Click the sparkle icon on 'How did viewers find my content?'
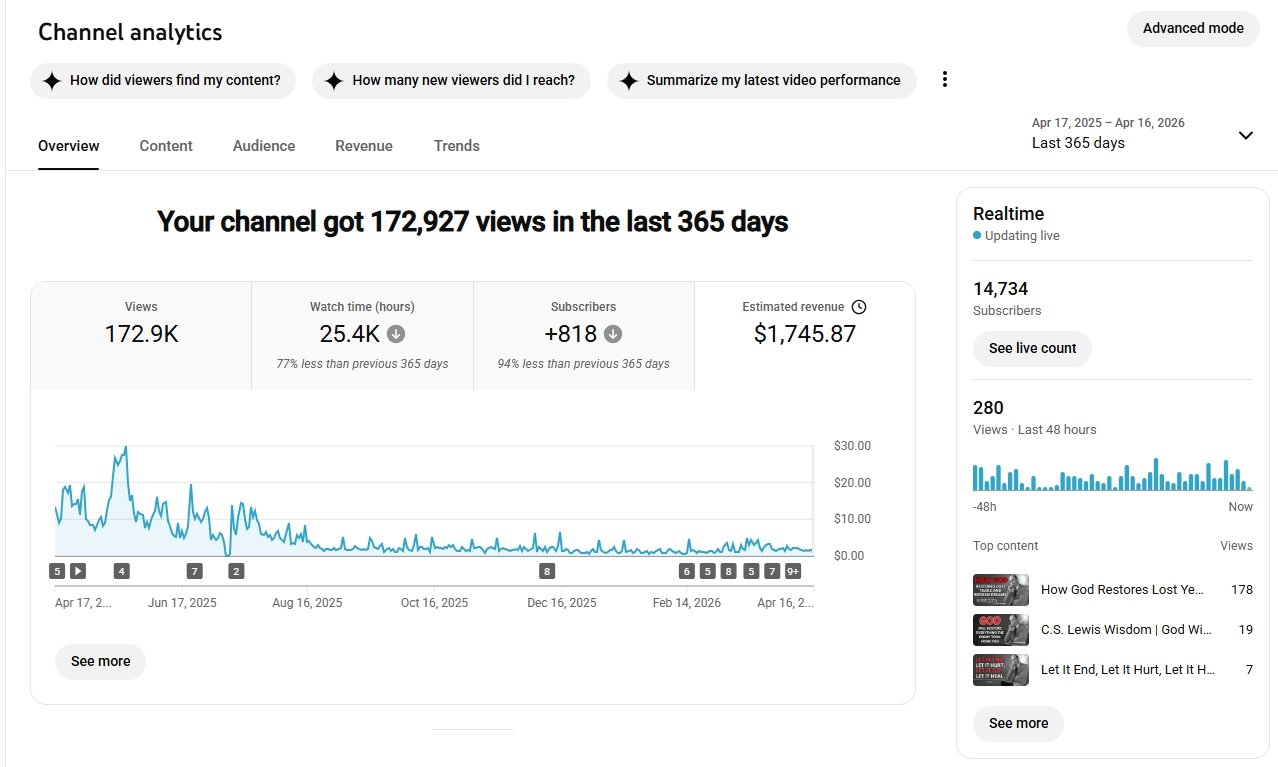Image resolution: width=1278 pixels, height=767 pixels. click(52, 81)
